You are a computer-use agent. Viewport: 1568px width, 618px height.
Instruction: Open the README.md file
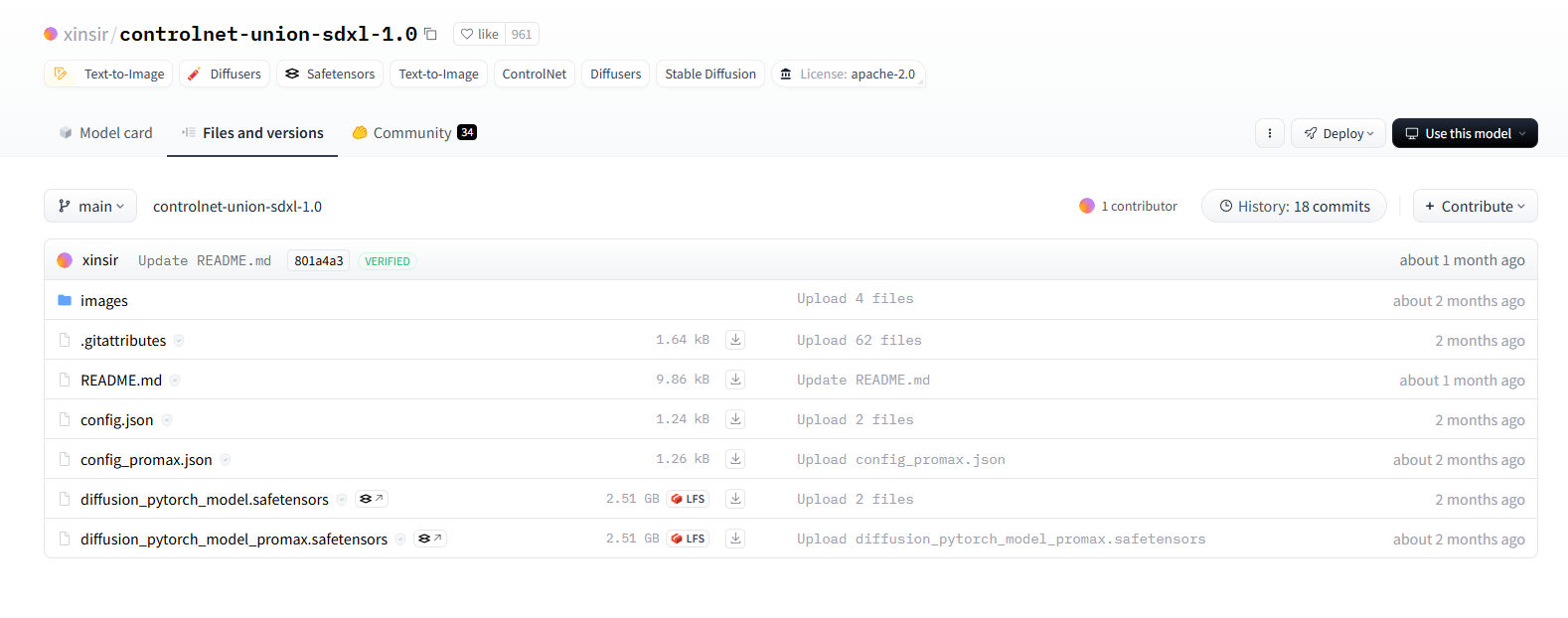[x=121, y=380]
